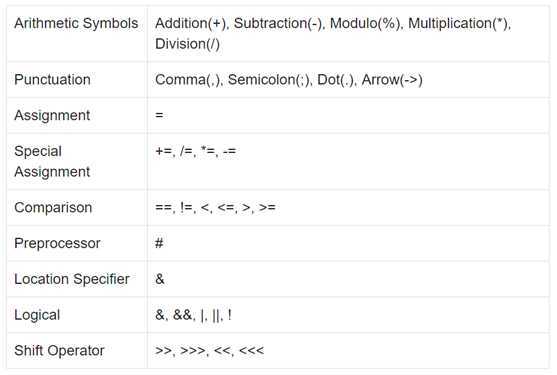Viewport: 557px width, 375px height.
Task: Click the equals sign in the Assignment row
Action: [159, 115]
